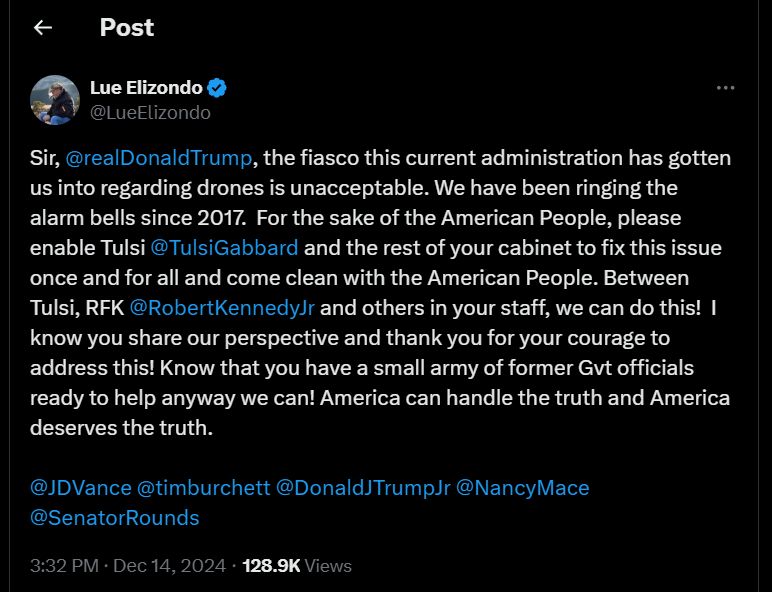
Task: Click the word 'Views' beside the count
Action: tap(329, 566)
